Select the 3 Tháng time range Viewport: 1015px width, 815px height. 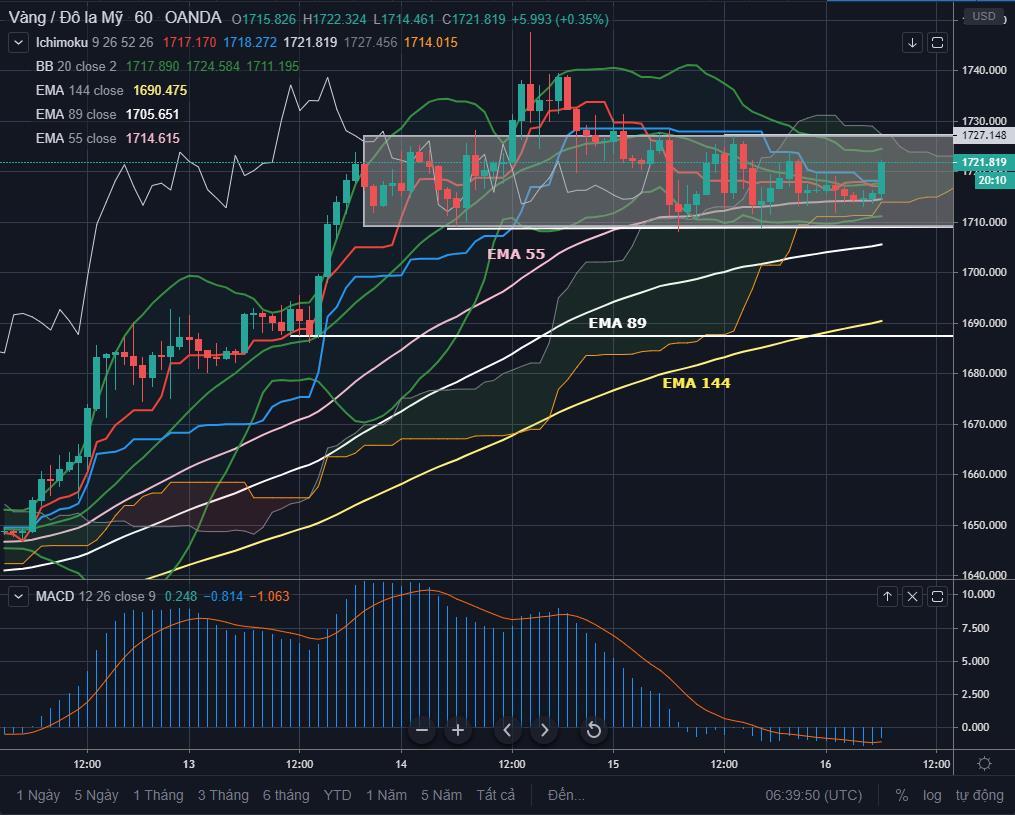(x=223, y=795)
